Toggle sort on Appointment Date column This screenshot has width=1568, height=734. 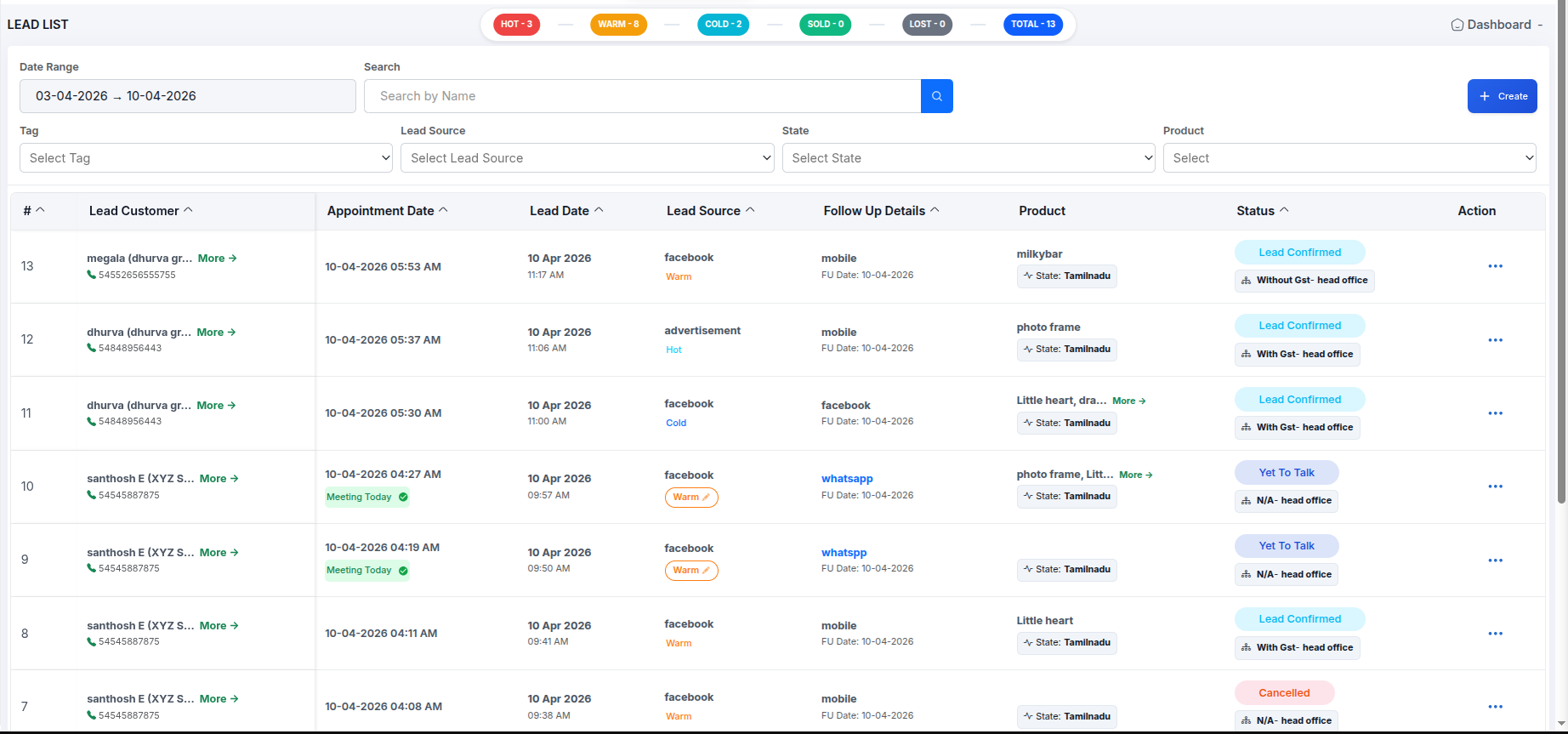coord(387,211)
